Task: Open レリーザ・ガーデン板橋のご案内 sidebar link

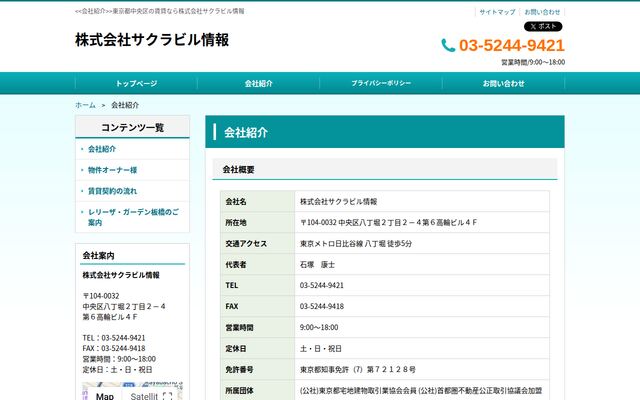Action: [133, 217]
